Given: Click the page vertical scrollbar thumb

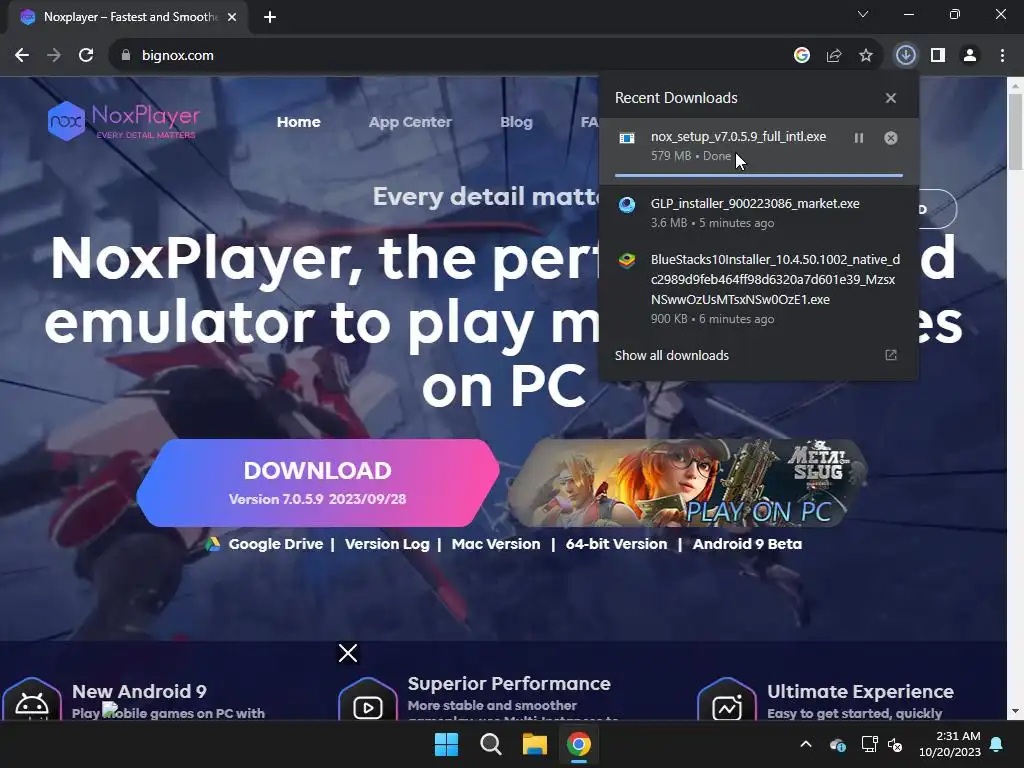Looking at the screenshot, I should [1016, 131].
